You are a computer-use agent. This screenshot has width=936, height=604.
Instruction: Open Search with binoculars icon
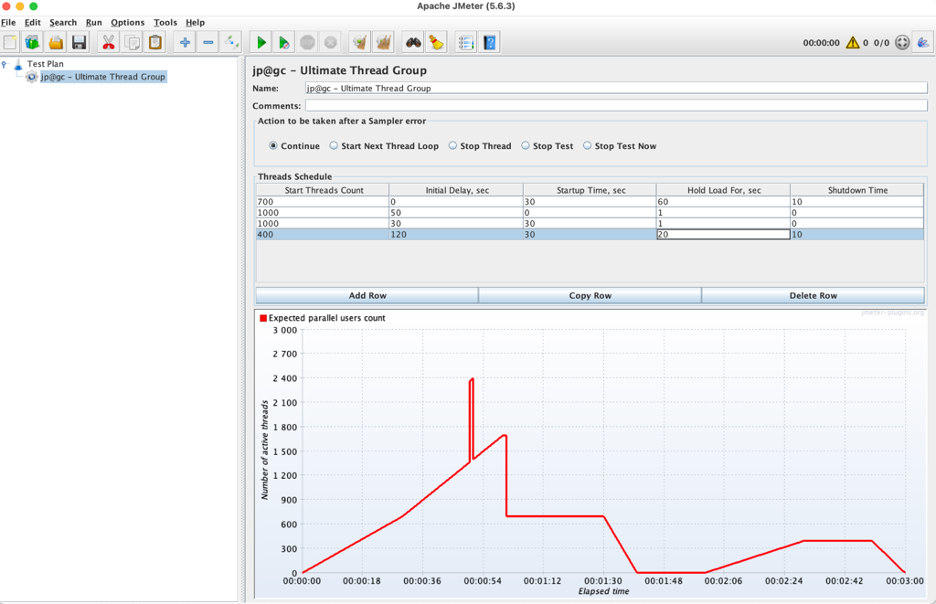[413, 42]
